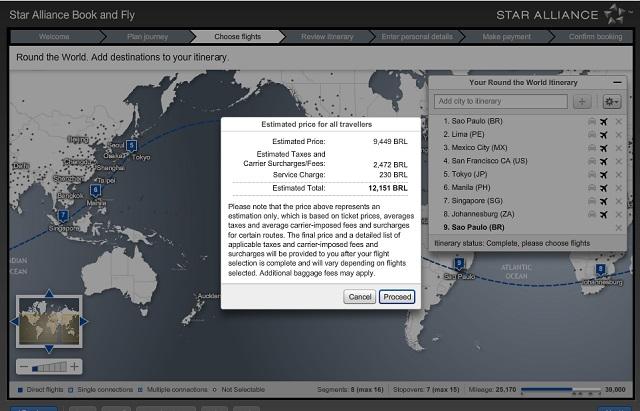
Task: Remove Lima (PE) with its X icon
Action: [x=618, y=135]
